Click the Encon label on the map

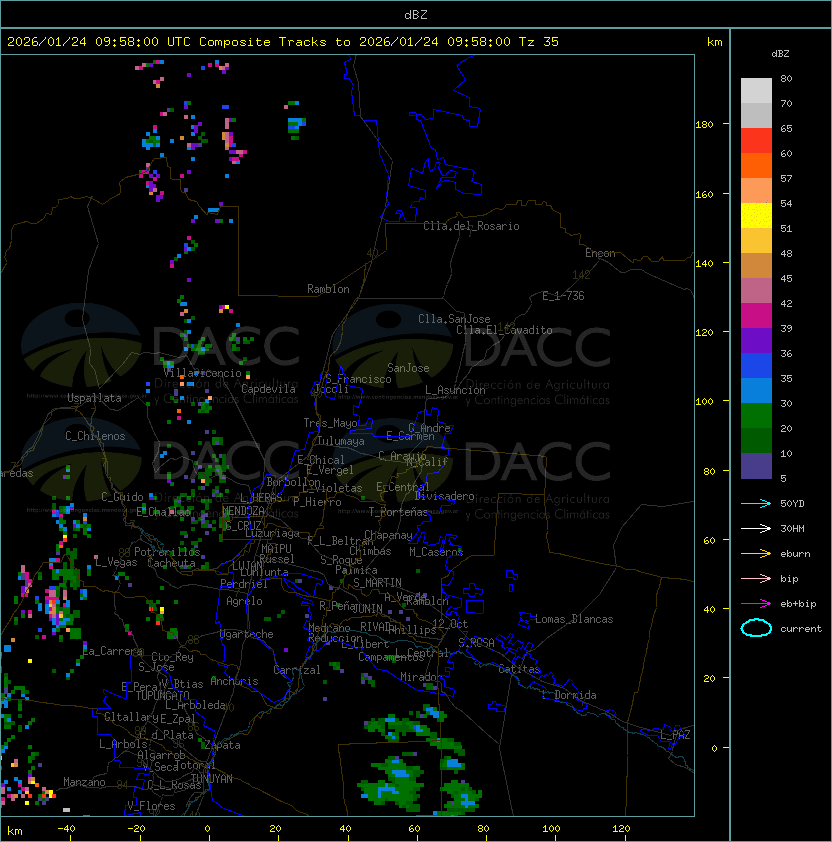pyautogui.click(x=600, y=253)
